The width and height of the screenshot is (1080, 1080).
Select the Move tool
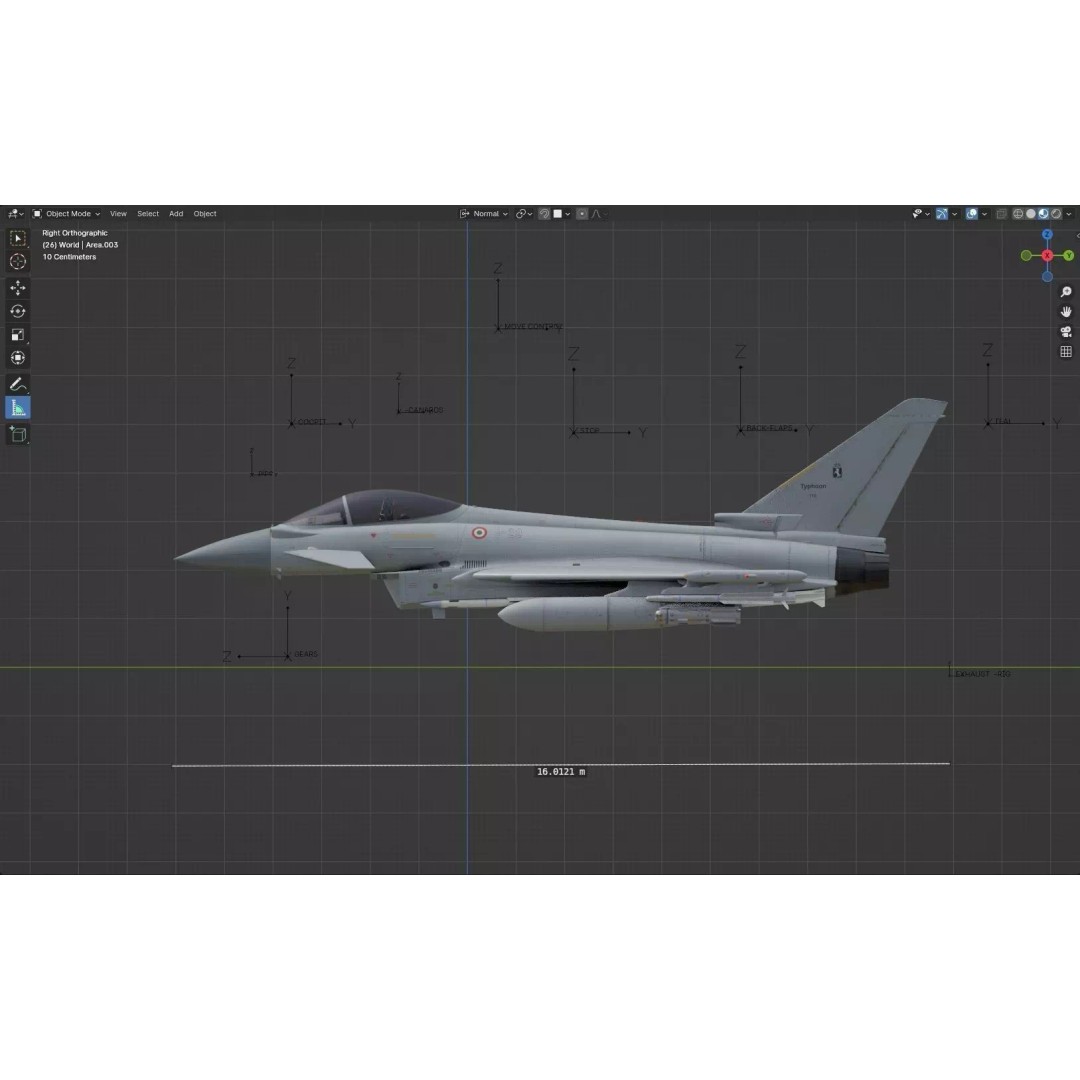pyautogui.click(x=18, y=288)
